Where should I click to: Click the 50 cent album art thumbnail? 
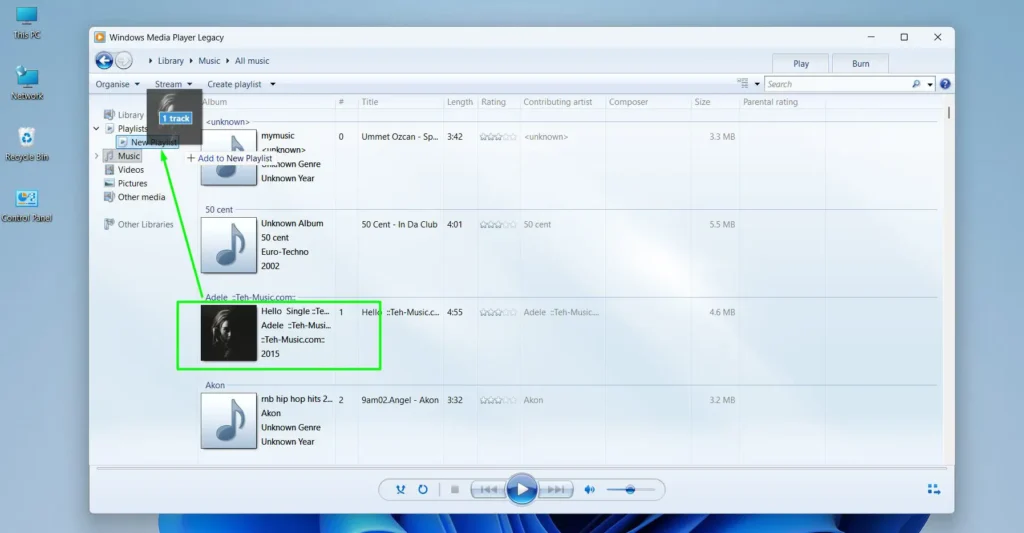tap(229, 246)
